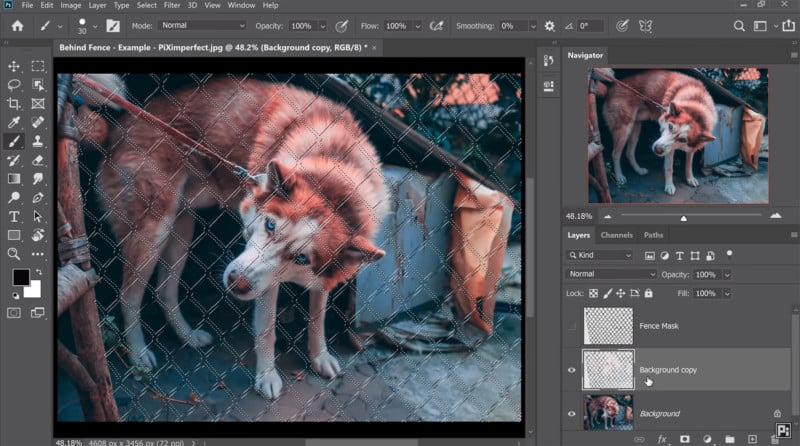This screenshot has width=800, height=446.
Task: Select the Gradient tool
Action: pyautogui.click(x=14, y=179)
